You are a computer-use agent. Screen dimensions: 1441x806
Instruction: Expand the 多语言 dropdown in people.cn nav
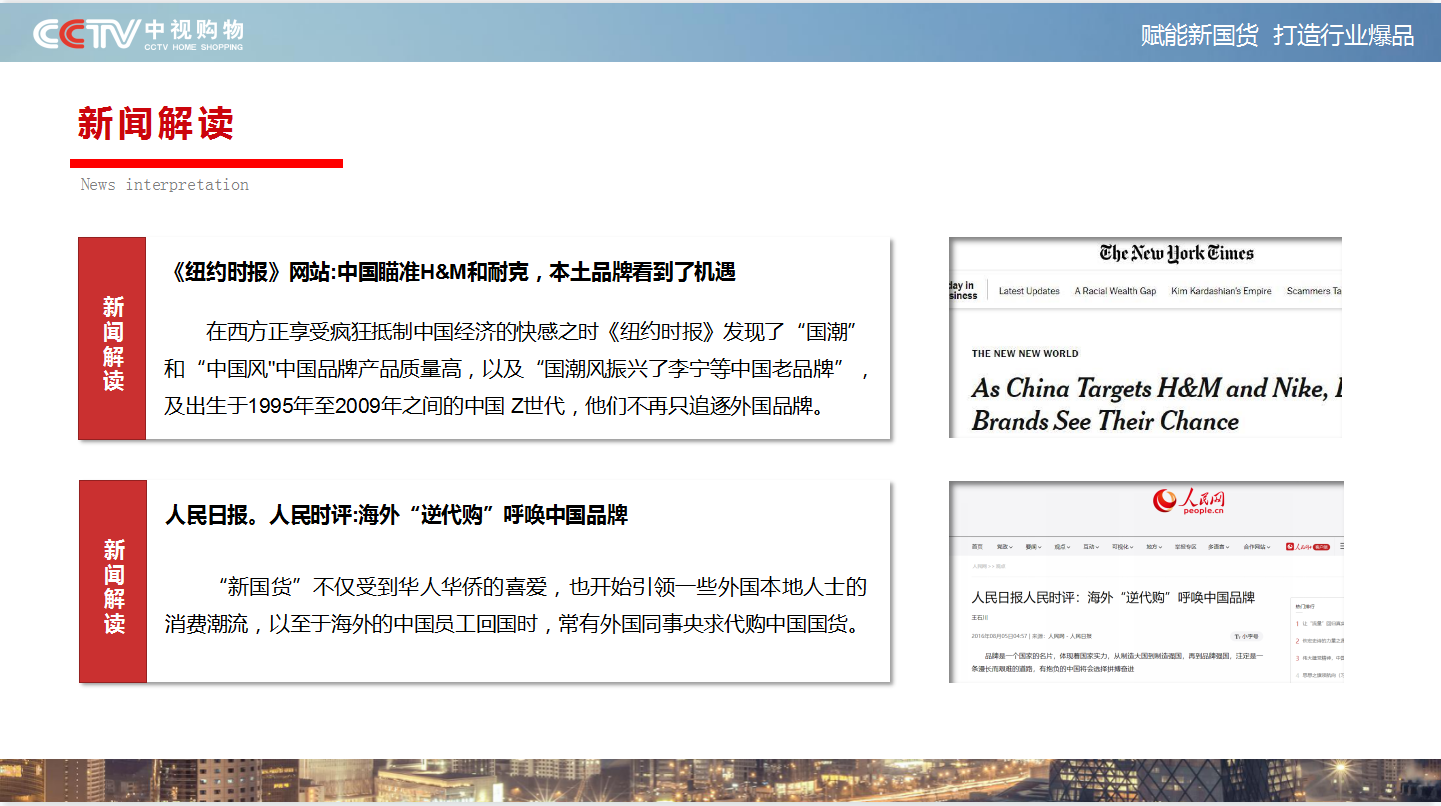coord(1218,547)
